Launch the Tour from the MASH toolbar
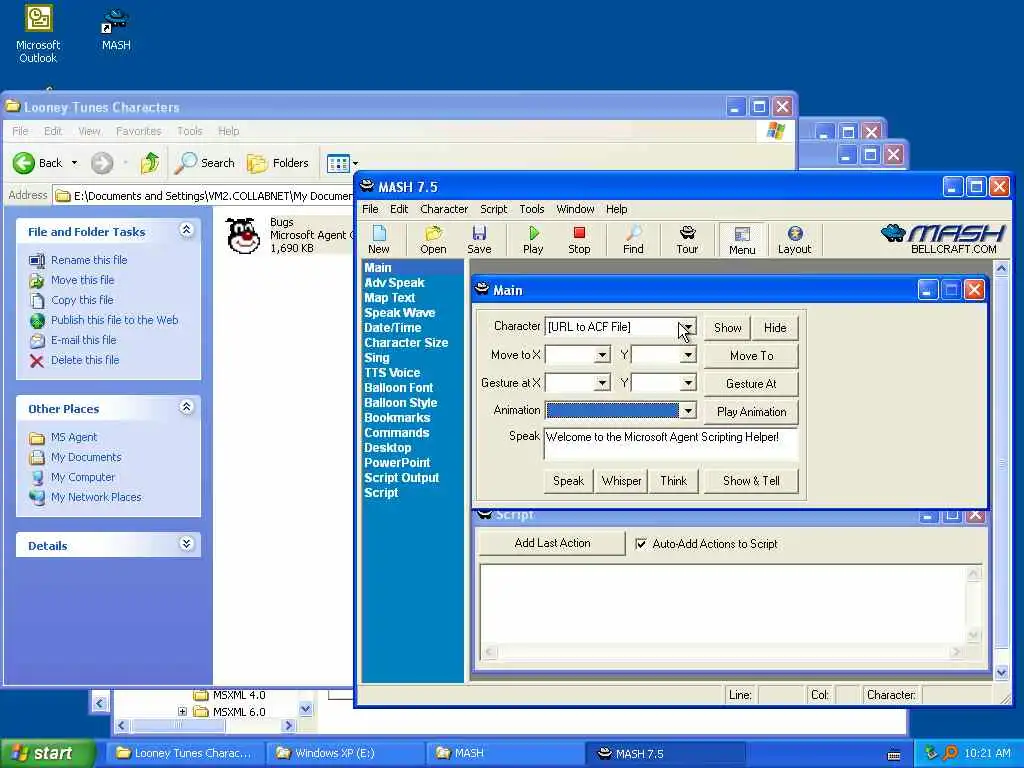 (x=687, y=240)
